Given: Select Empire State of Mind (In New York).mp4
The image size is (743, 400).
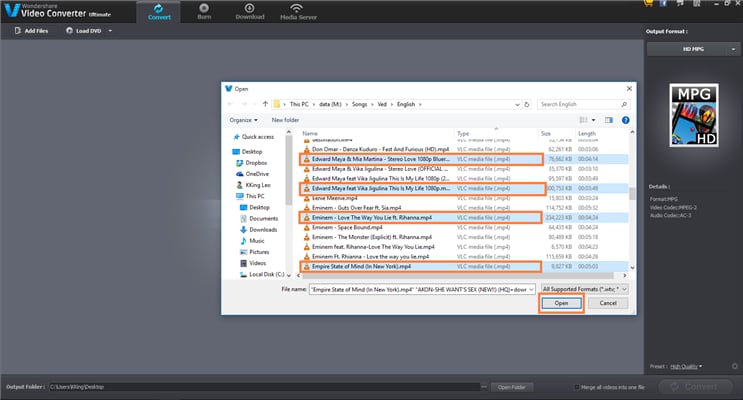Looking at the screenshot, I should point(464,266).
